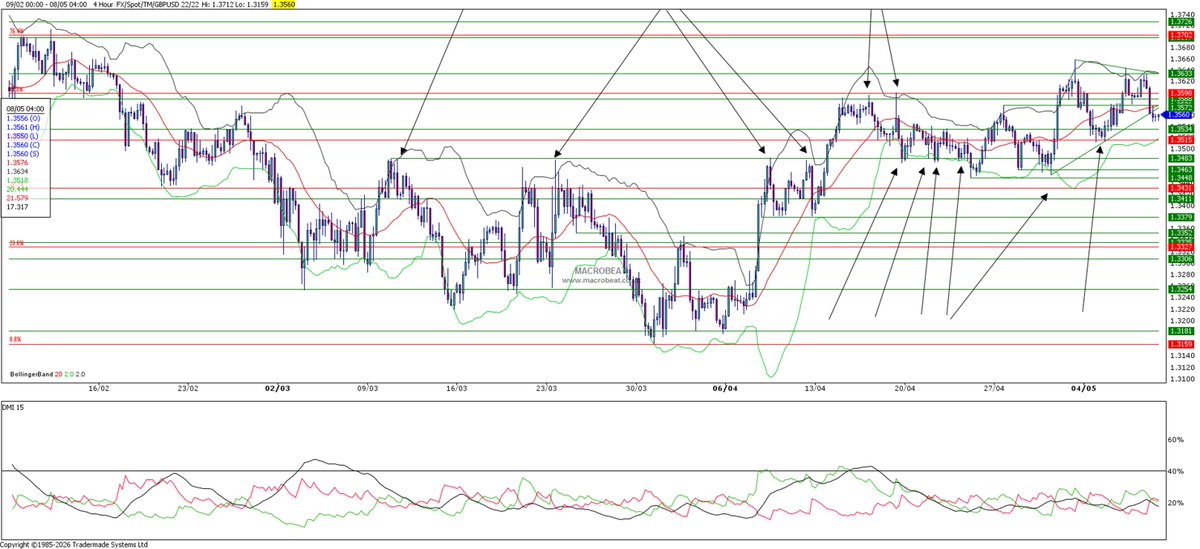
Task: Click the Trademade Systems copyright text
Action: click(74, 544)
